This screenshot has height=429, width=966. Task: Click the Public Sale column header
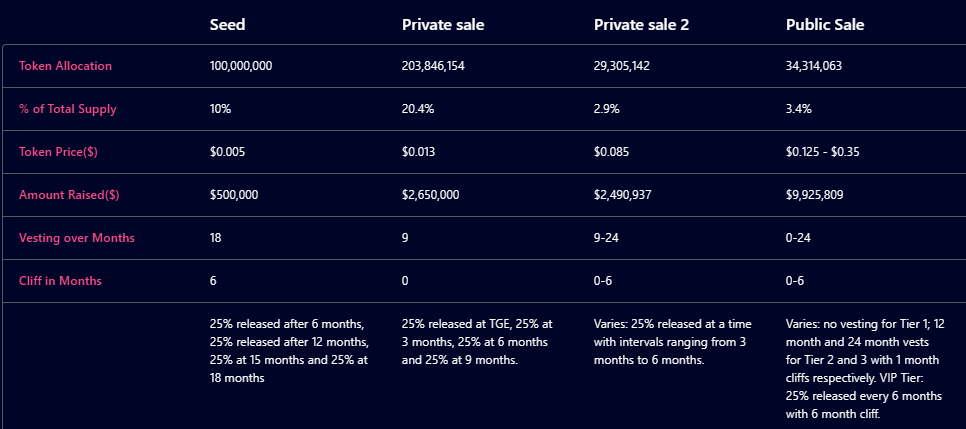(x=825, y=25)
